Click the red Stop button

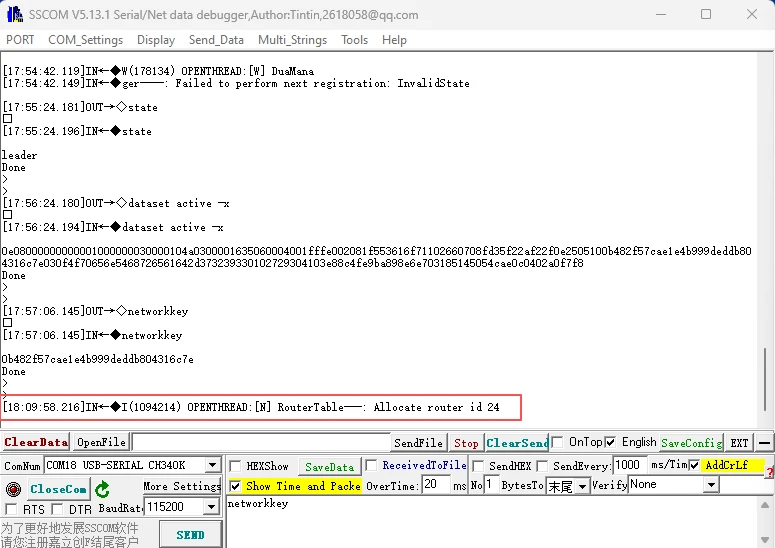point(466,443)
